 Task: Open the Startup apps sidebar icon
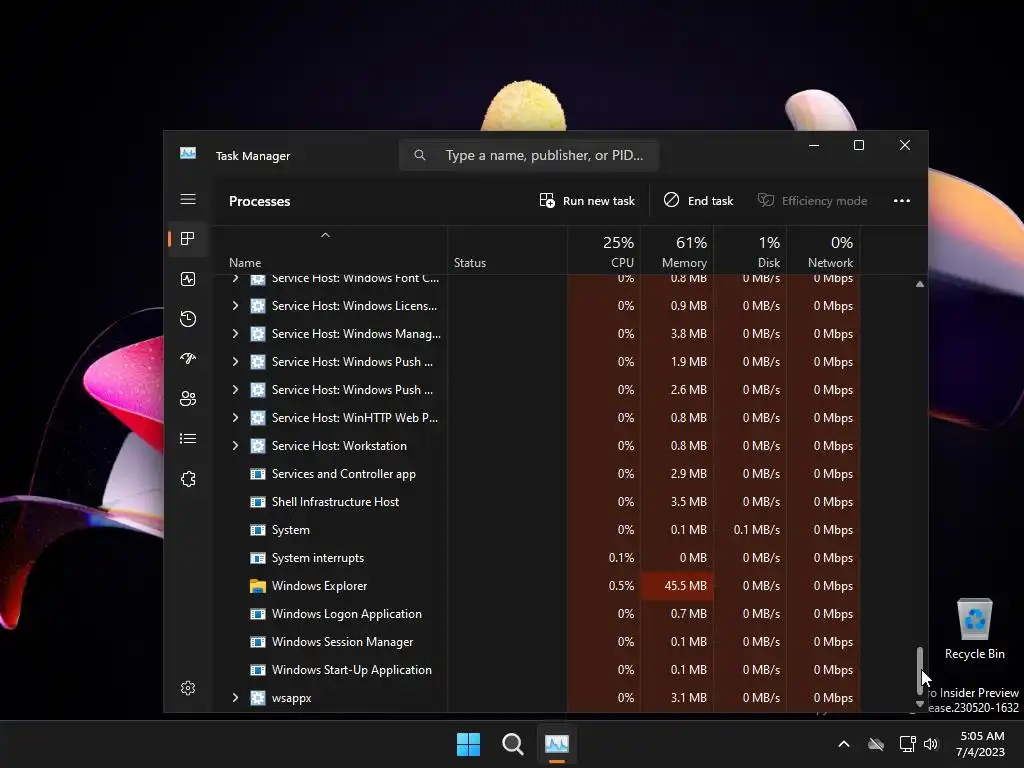tap(188, 359)
